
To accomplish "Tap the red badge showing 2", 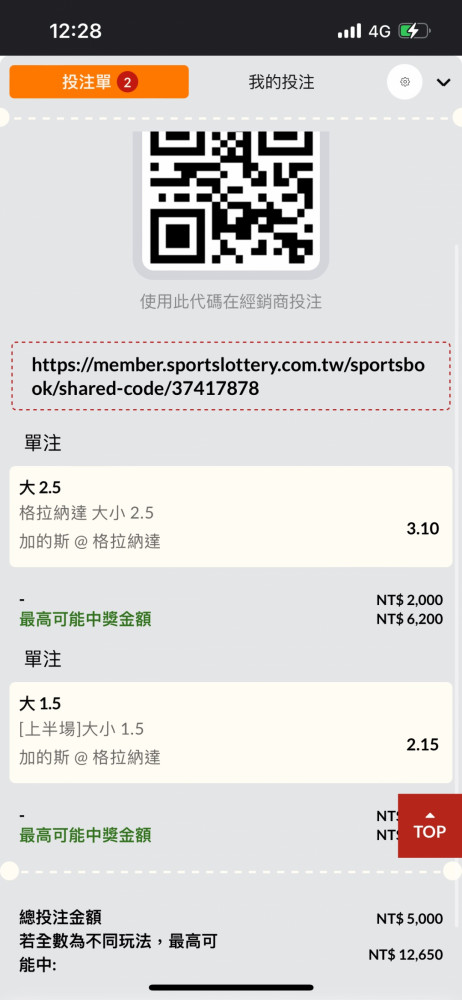I will pyautogui.click(x=127, y=82).
